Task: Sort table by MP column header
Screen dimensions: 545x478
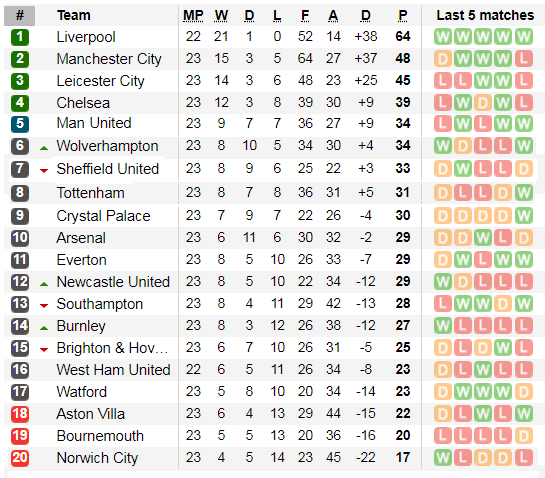Action: [193, 16]
